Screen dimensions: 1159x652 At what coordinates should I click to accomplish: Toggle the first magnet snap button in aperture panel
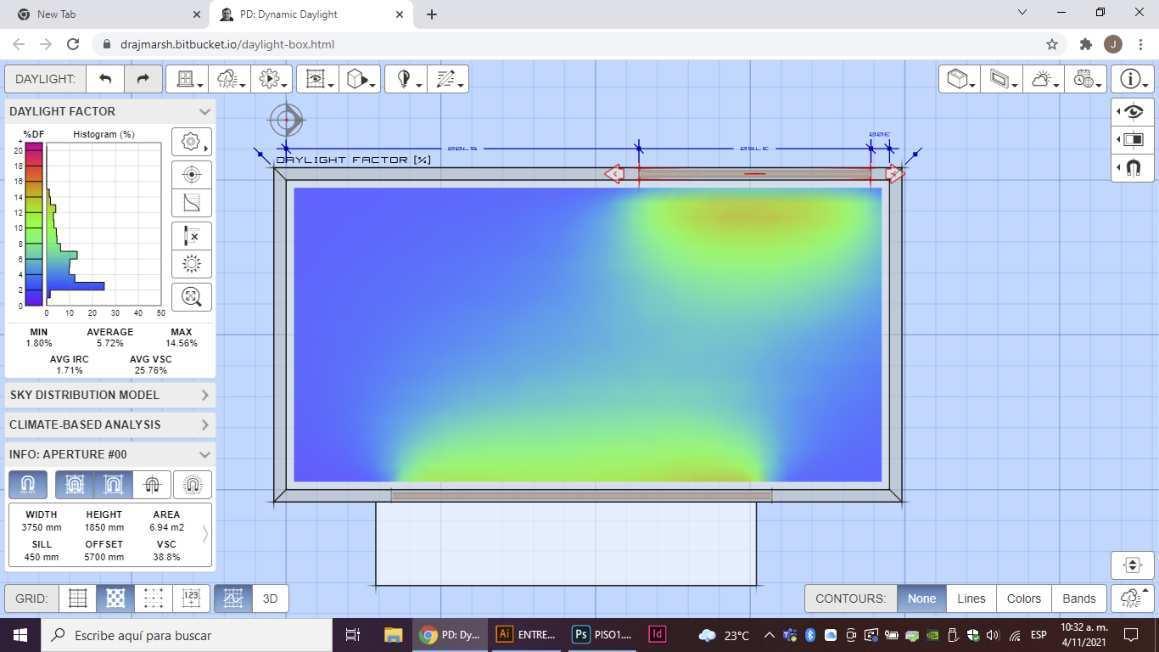[x=28, y=485]
